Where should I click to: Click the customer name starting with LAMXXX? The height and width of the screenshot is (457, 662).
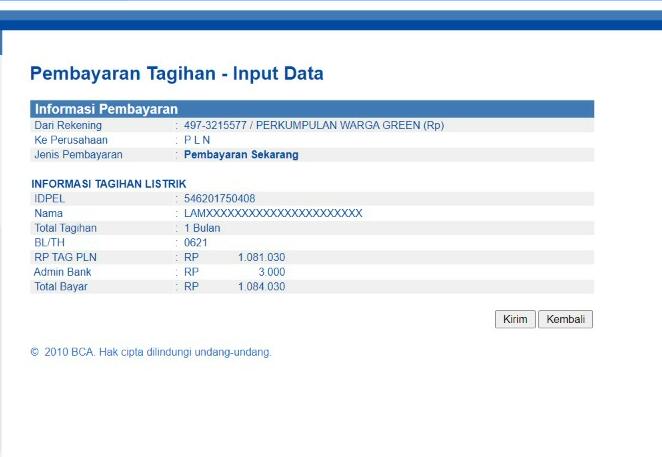pos(273,213)
